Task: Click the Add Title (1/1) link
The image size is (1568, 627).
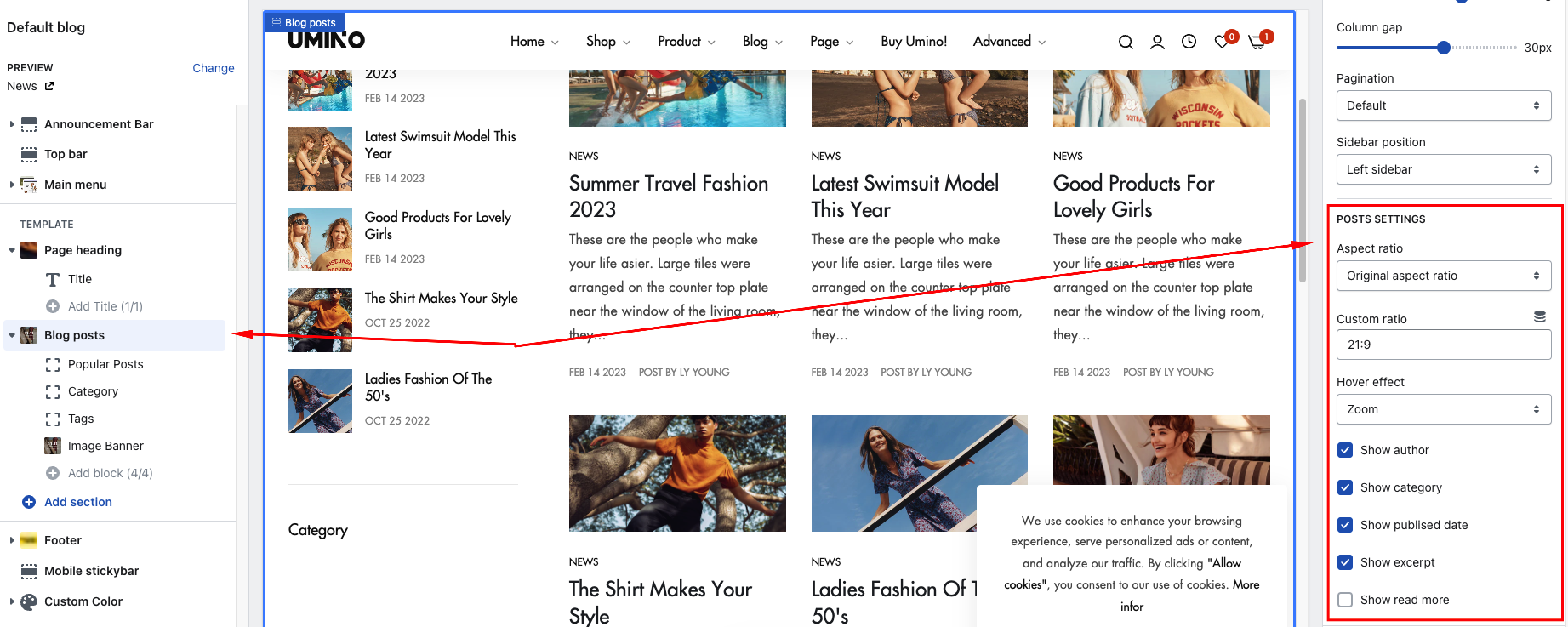Action: tap(105, 306)
